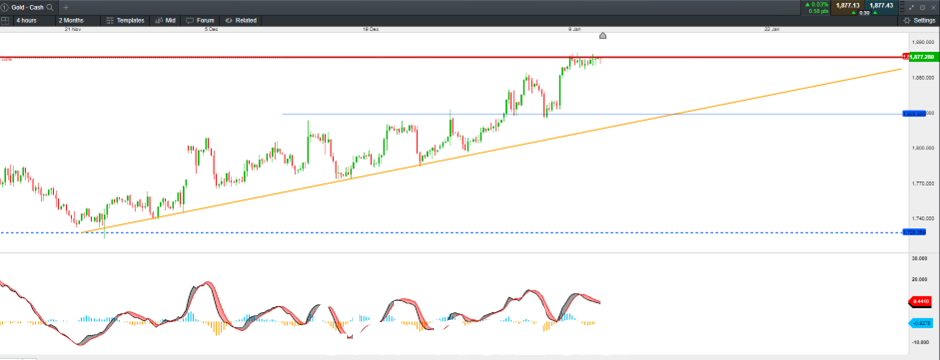
Task: Open the Templates menu
Action: tap(125, 20)
